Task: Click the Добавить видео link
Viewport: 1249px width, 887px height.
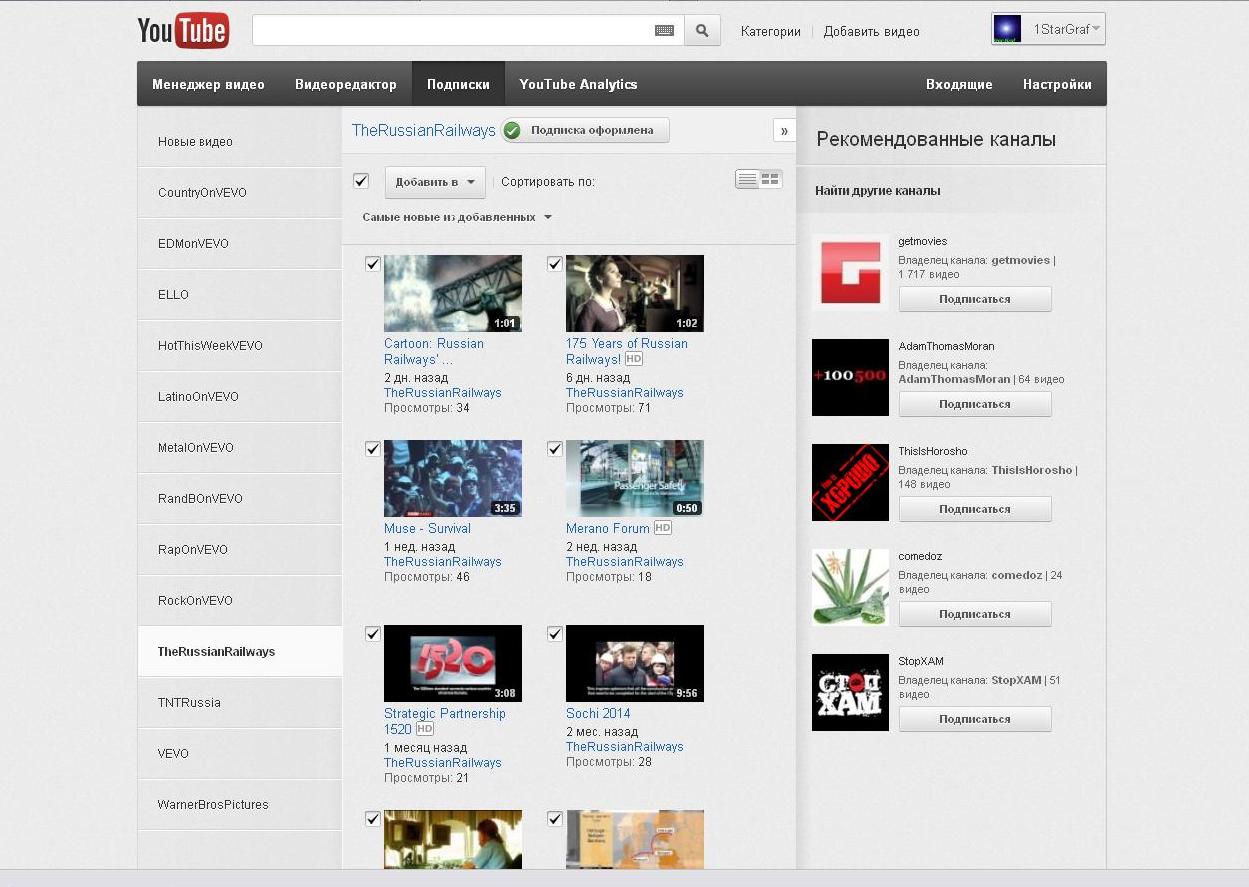Action: pyautogui.click(x=872, y=31)
